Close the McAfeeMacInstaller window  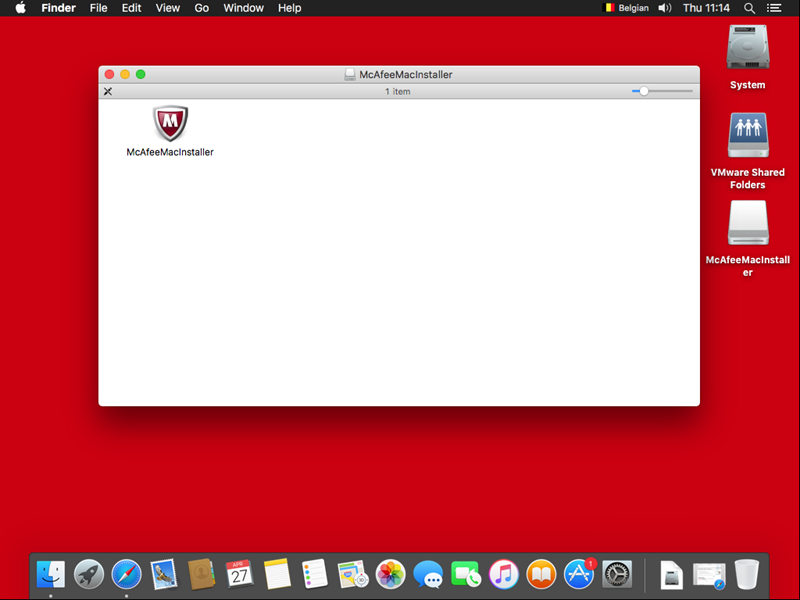(x=109, y=74)
